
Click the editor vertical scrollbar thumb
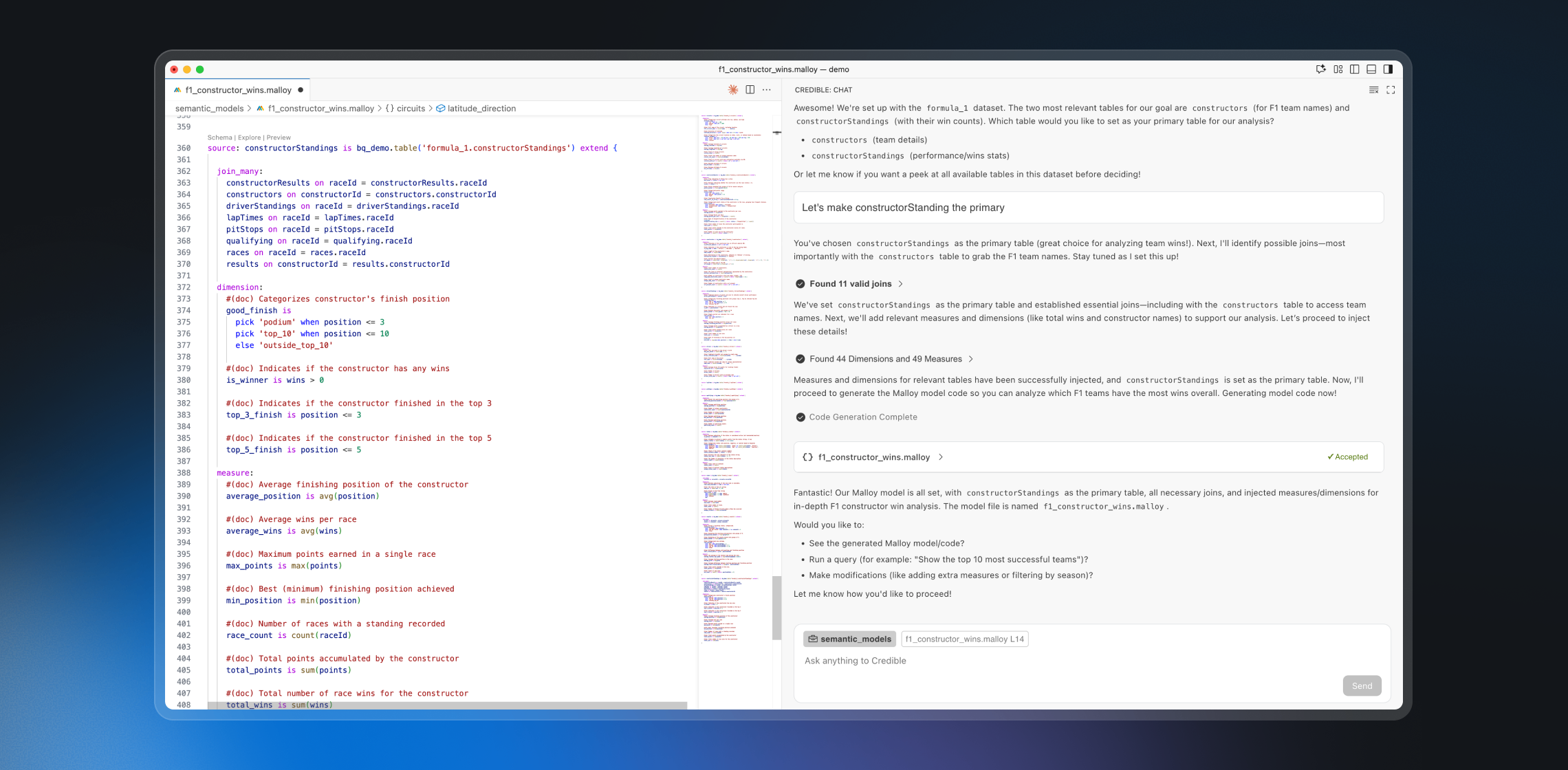pos(776,608)
